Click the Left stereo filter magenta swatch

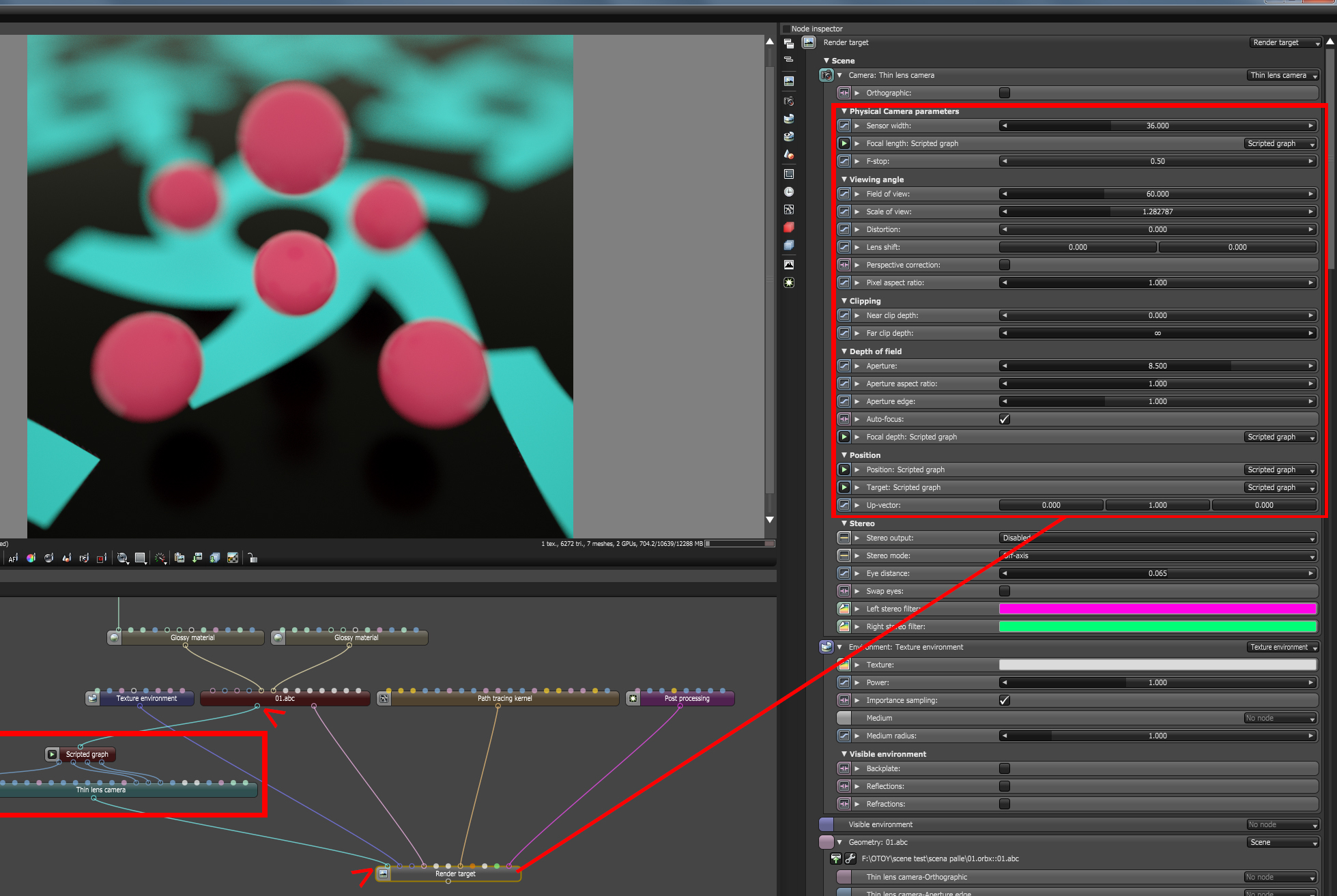pos(1158,609)
